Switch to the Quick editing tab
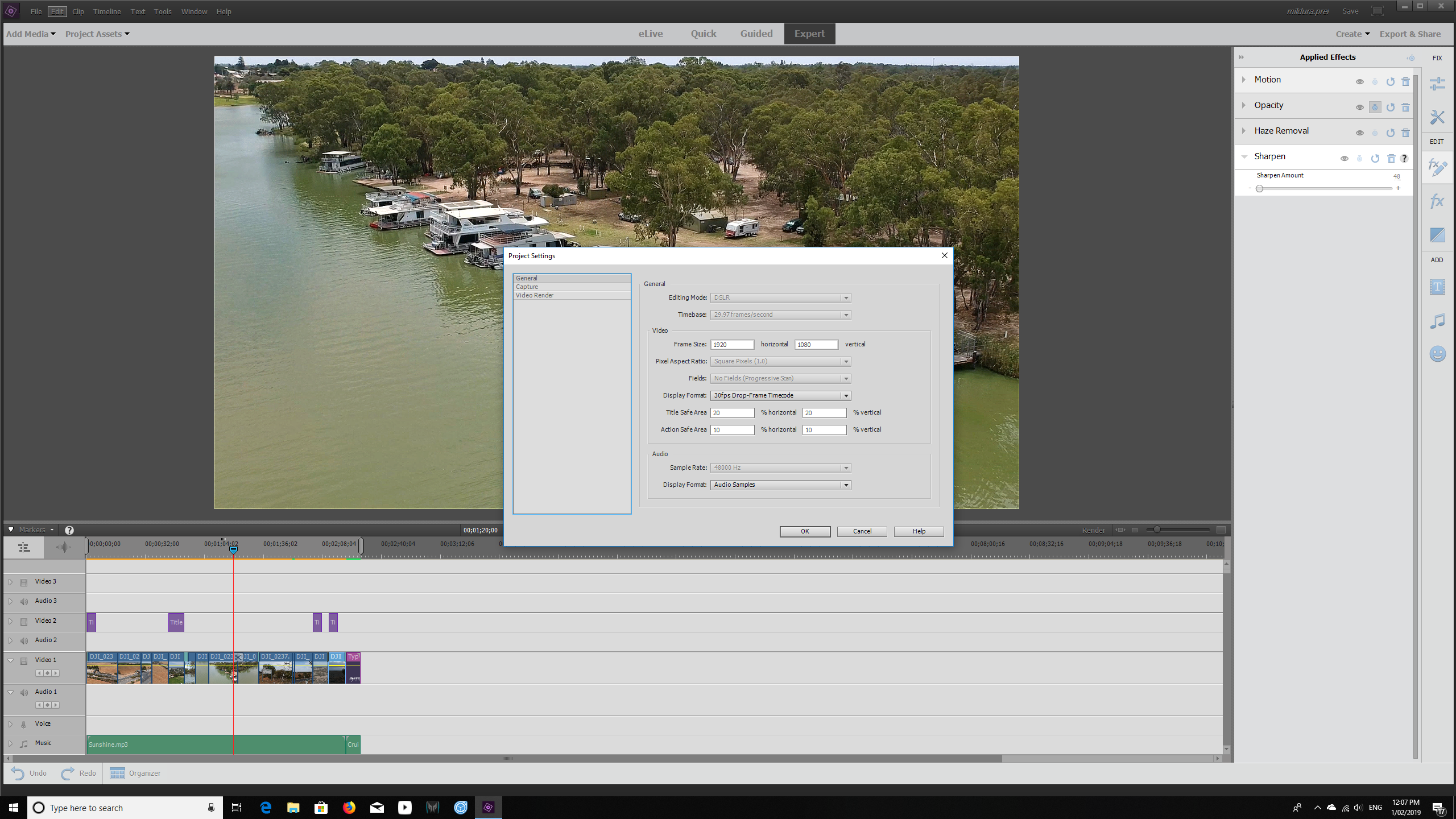The height and width of the screenshot is (819, 1456). click(703, 34)
